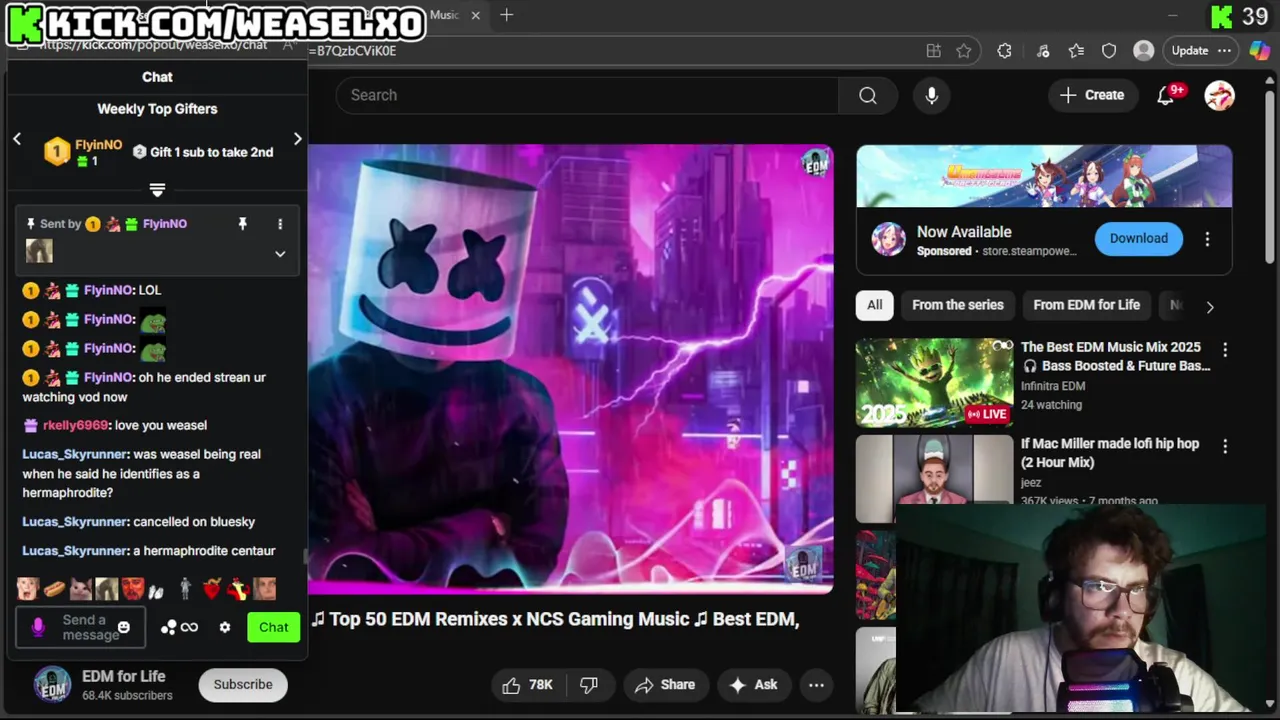Close the Music browser tab
1280x720 pixels.
tap(476, 15)
